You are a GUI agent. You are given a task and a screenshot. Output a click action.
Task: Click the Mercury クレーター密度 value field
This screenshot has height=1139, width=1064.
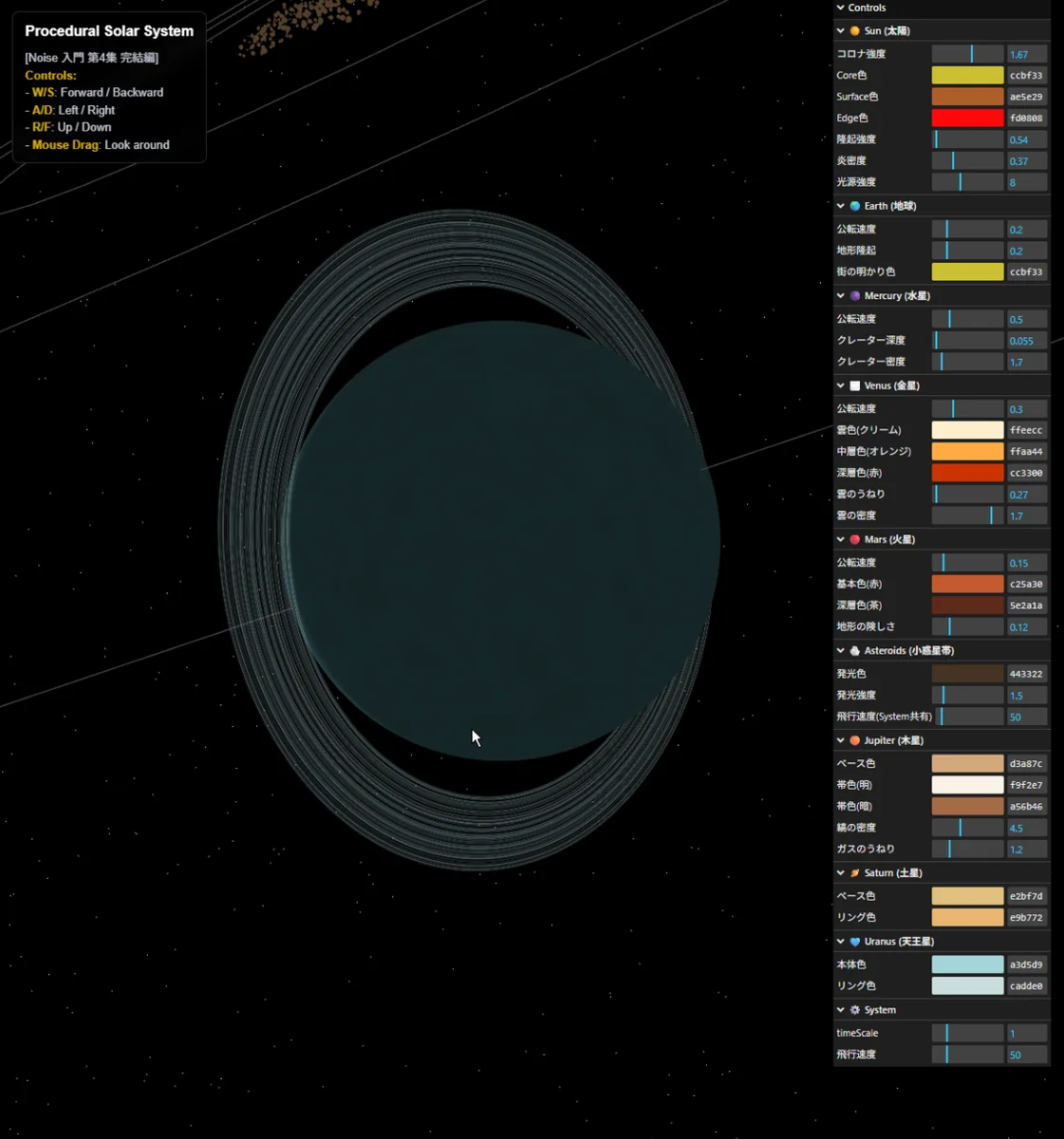tap(1026, 363)
